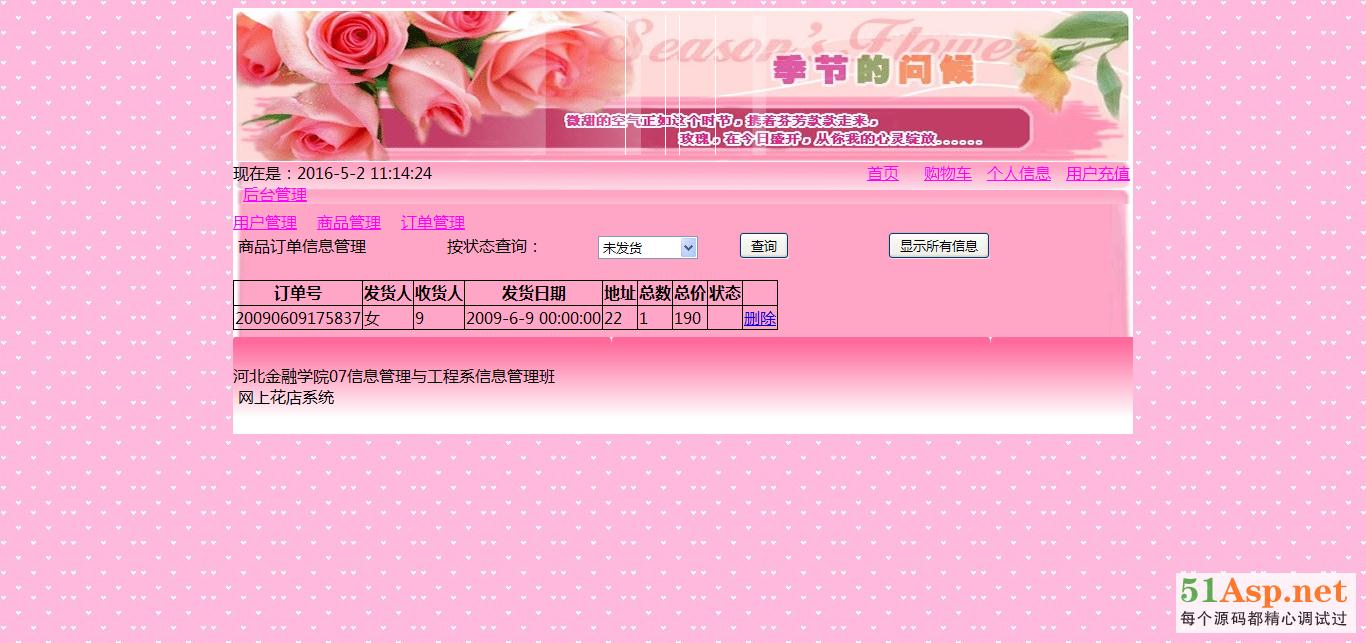Click the 用户充值 recharge link
This screenshot has height=643, width=1366.
(x=1097, y=174)
